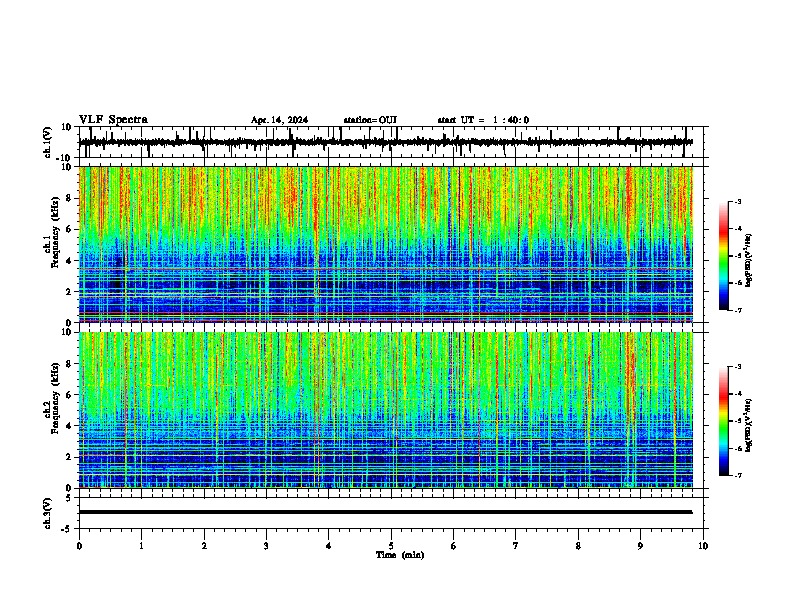Click the -5 tick on the ch.3 axis

click(x=67, y=529)
